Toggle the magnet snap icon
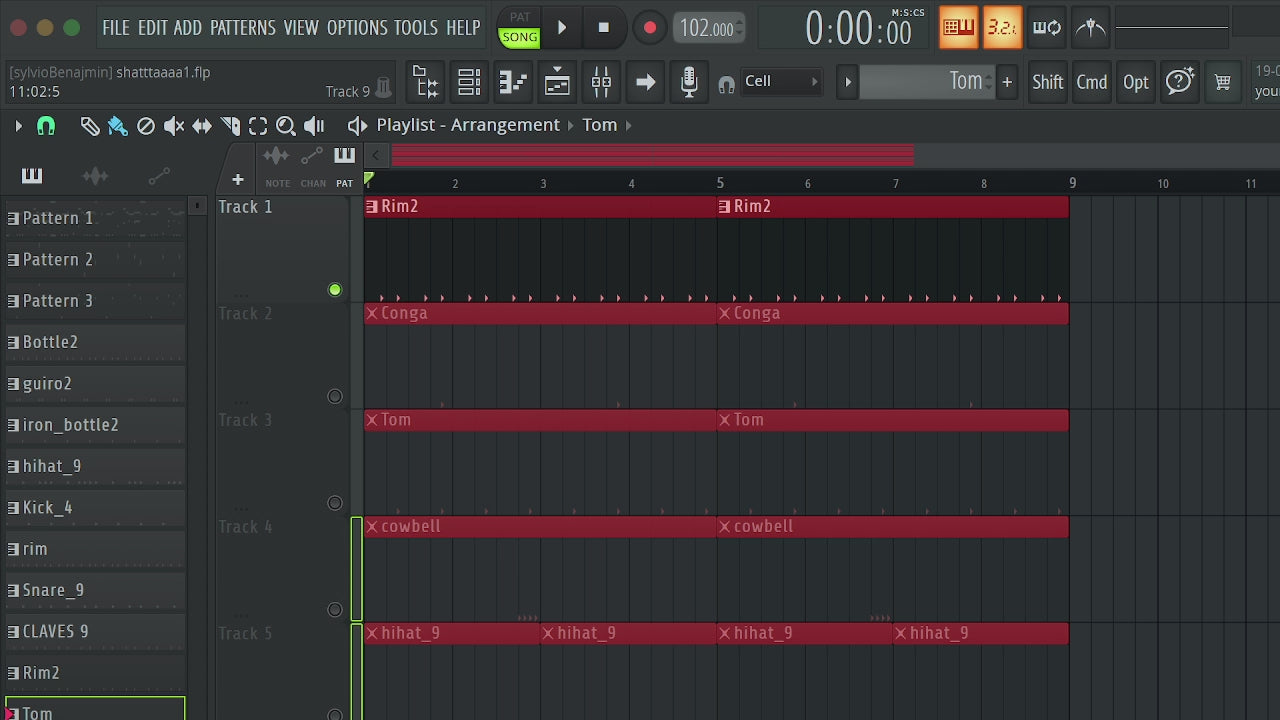1280x720 pixels. [x=46, y=125]
